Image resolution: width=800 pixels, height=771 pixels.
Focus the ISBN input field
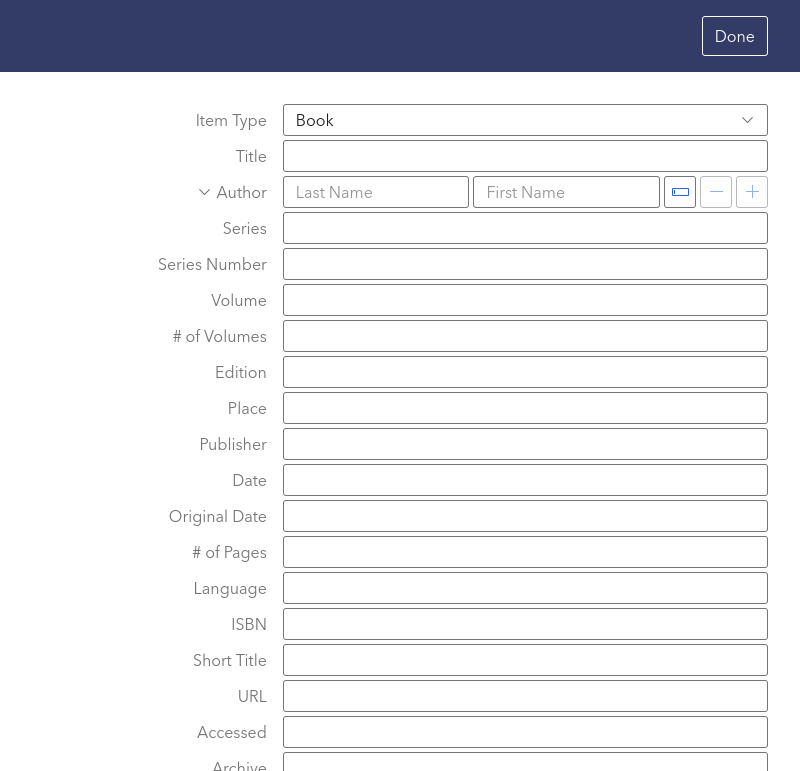pyautogui.click(x=525, y=624)
